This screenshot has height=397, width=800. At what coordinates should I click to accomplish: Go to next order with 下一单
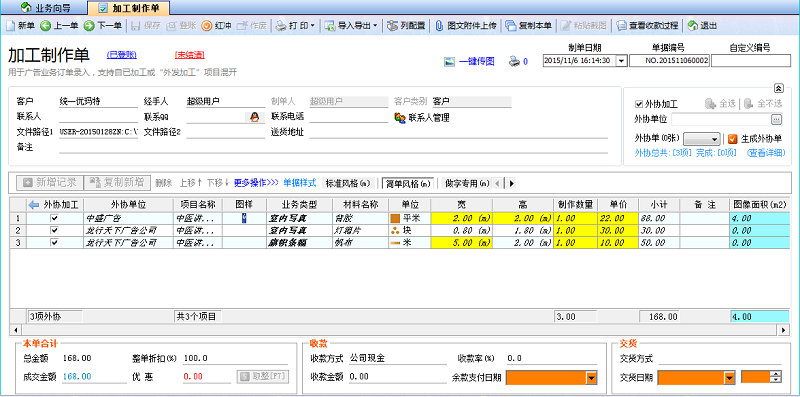point(103,26)
